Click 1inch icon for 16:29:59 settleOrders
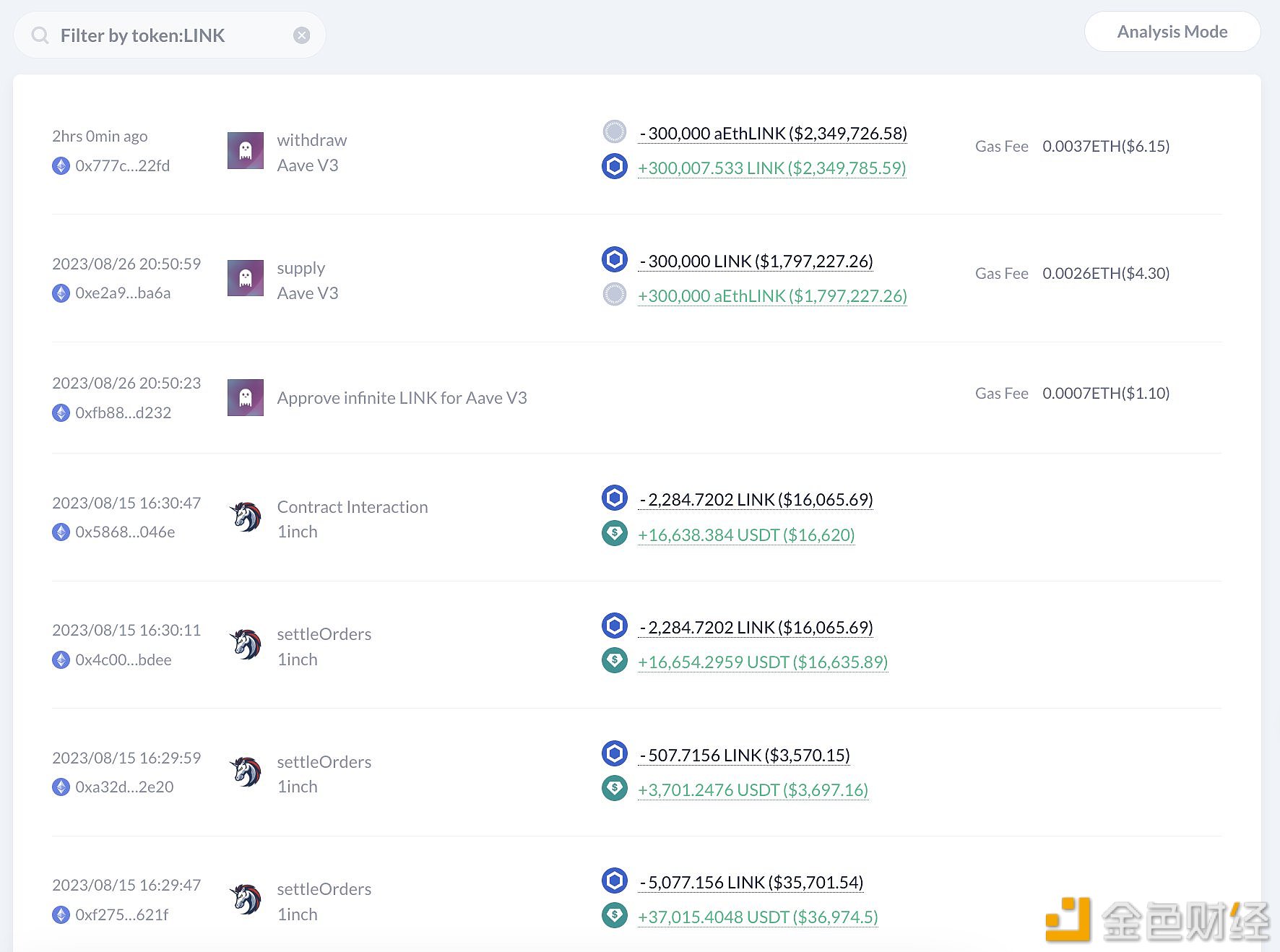This screenshot has width=1280, height=952. coord(246,772)
